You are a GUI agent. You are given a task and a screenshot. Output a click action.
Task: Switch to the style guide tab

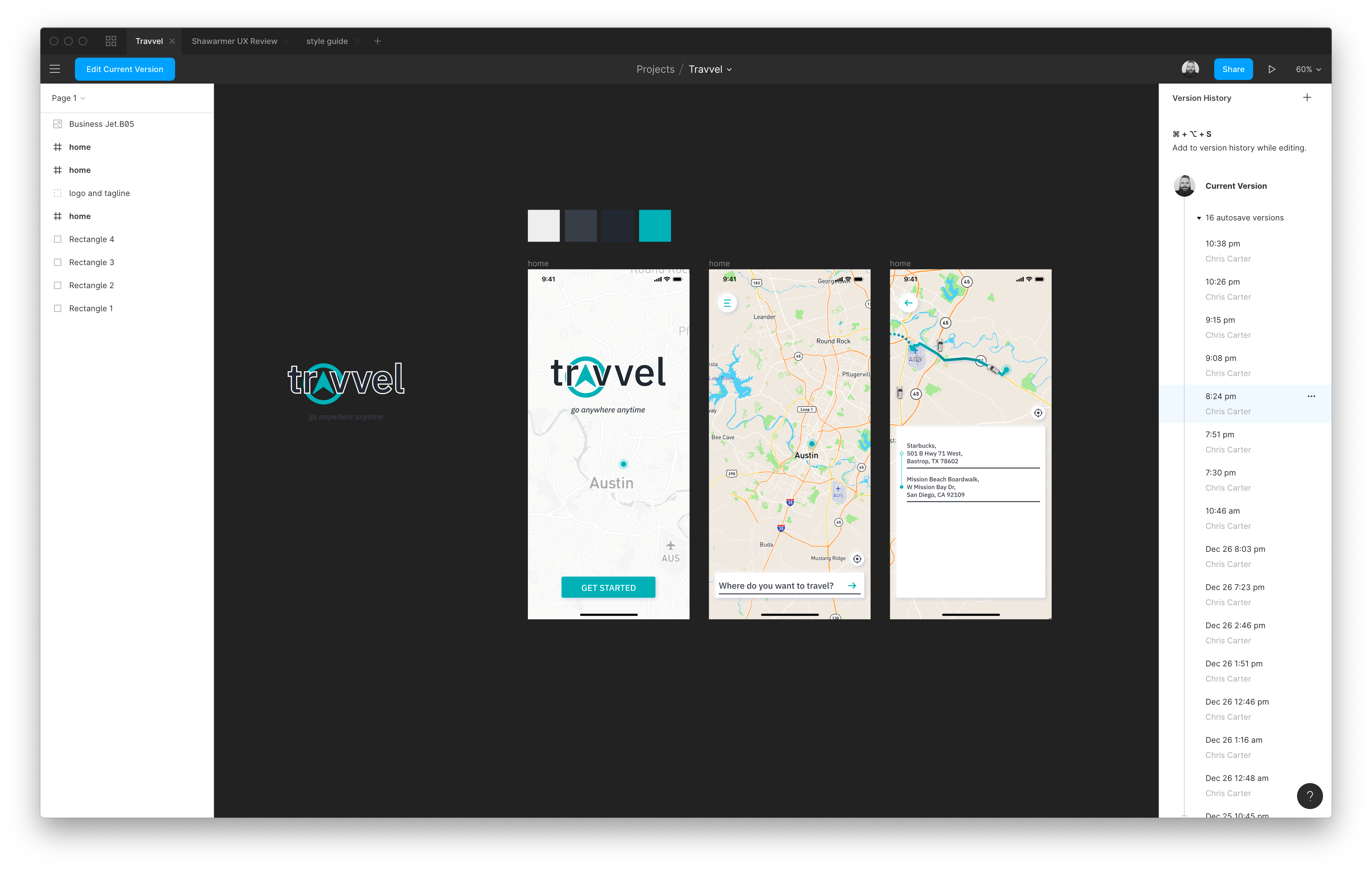(x=326, y=41)
